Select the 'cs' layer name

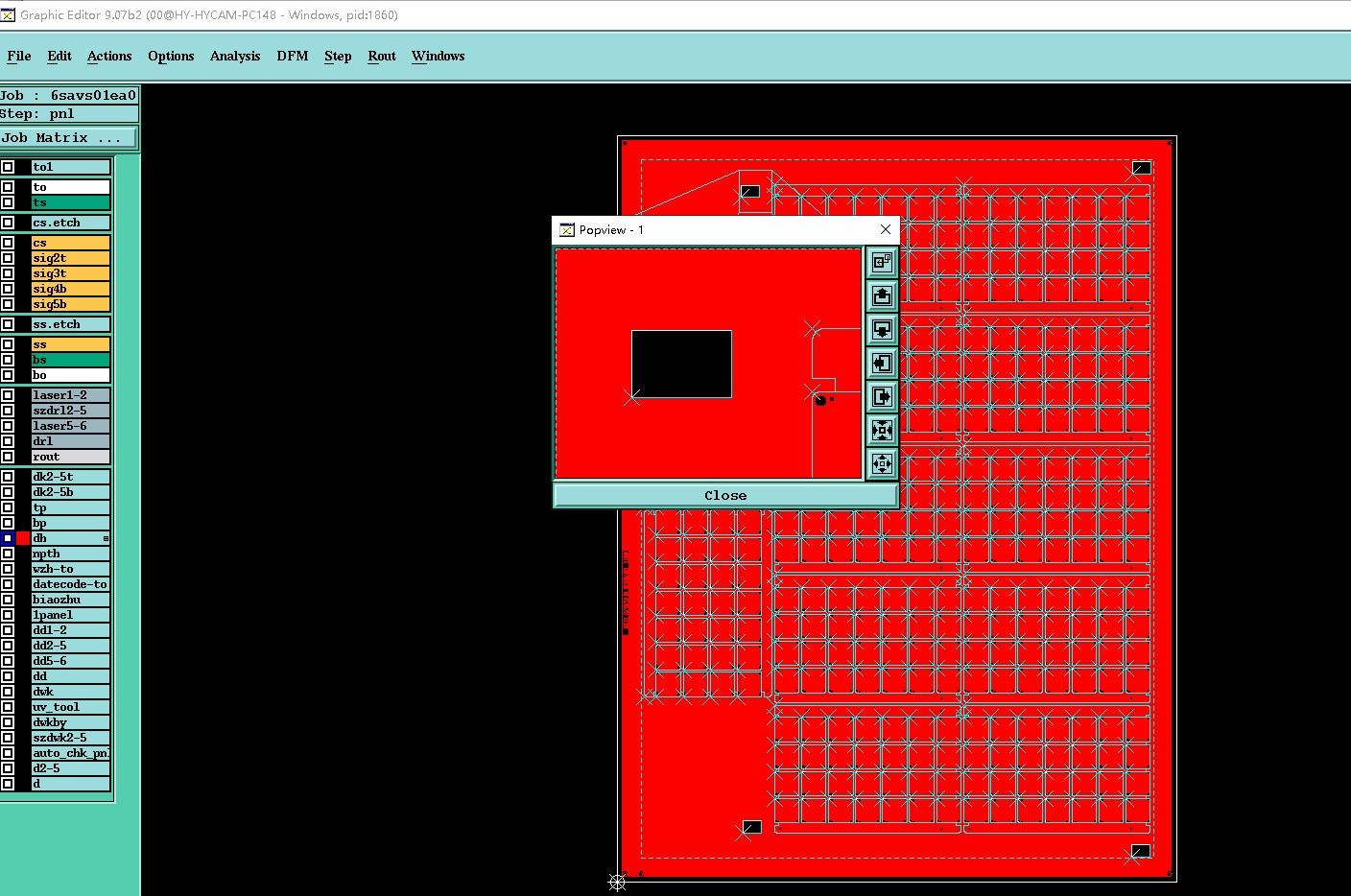71,243
